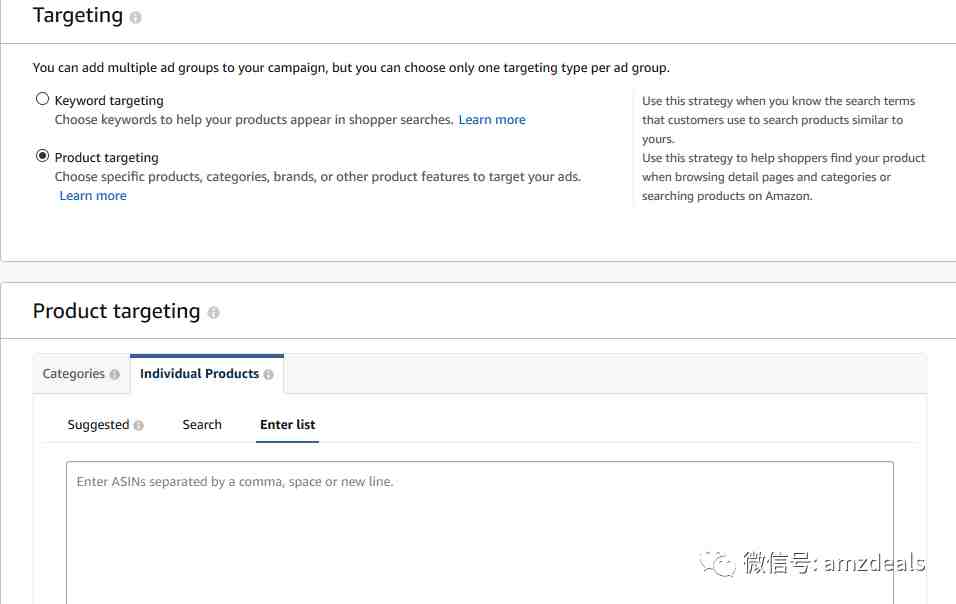
Task: Open the Learn more link under Keyword targeting
Action: click(x=492, y=120)
